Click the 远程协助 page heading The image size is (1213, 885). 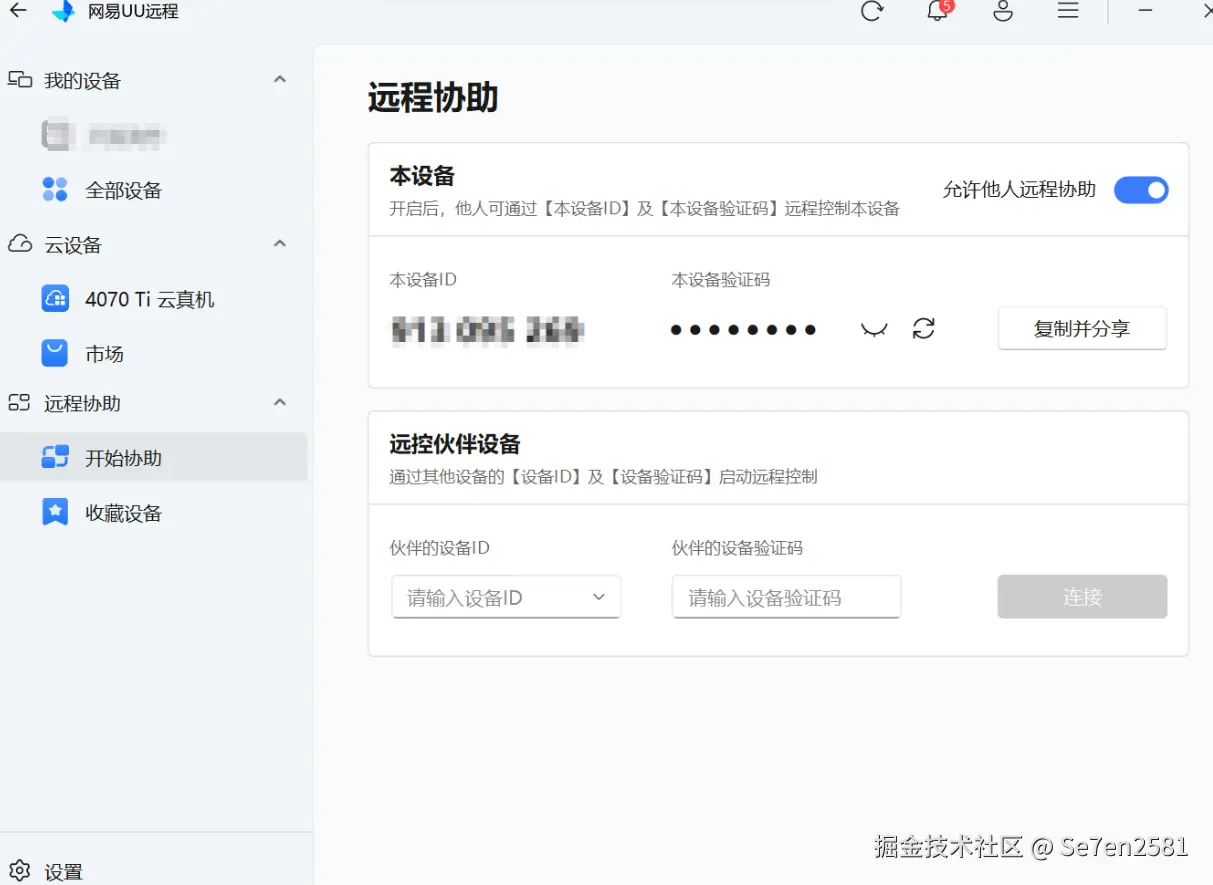pyautogui.click(x=433, y=98)
